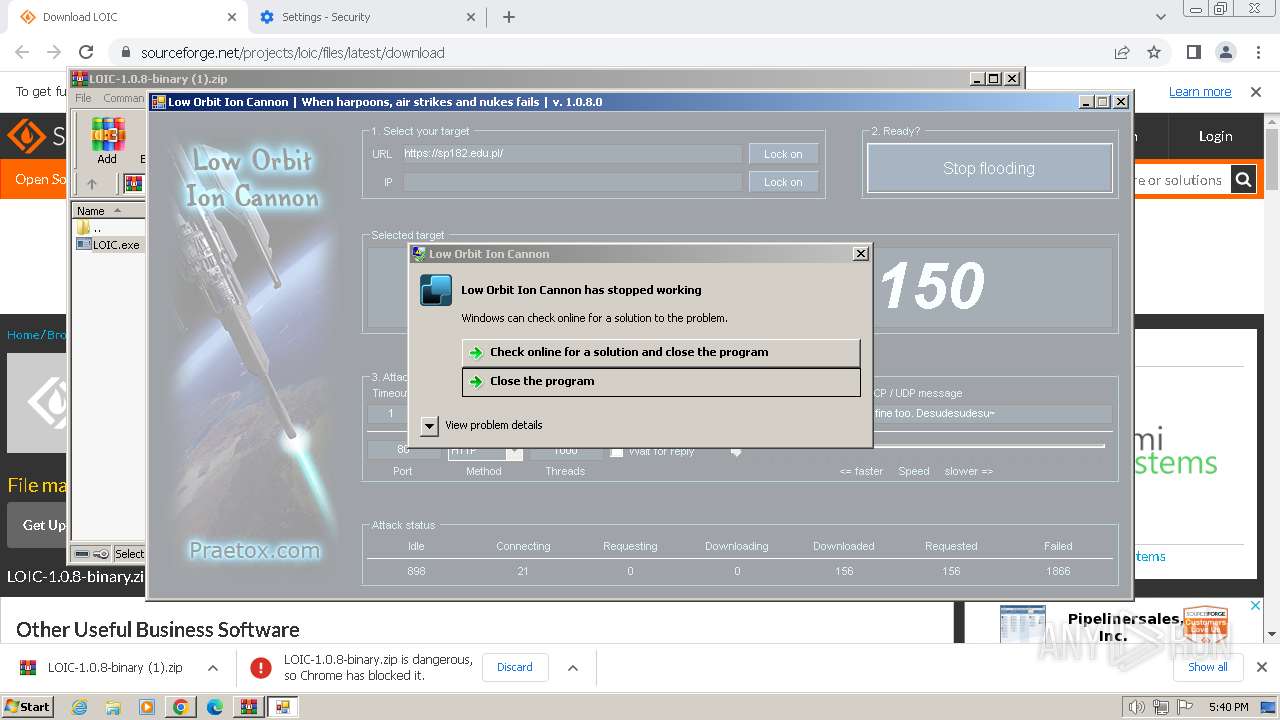This screenshot has height=720, width=1280.
Task: Open the File menu in WinRAR
Action: click(x=83, y=98)
